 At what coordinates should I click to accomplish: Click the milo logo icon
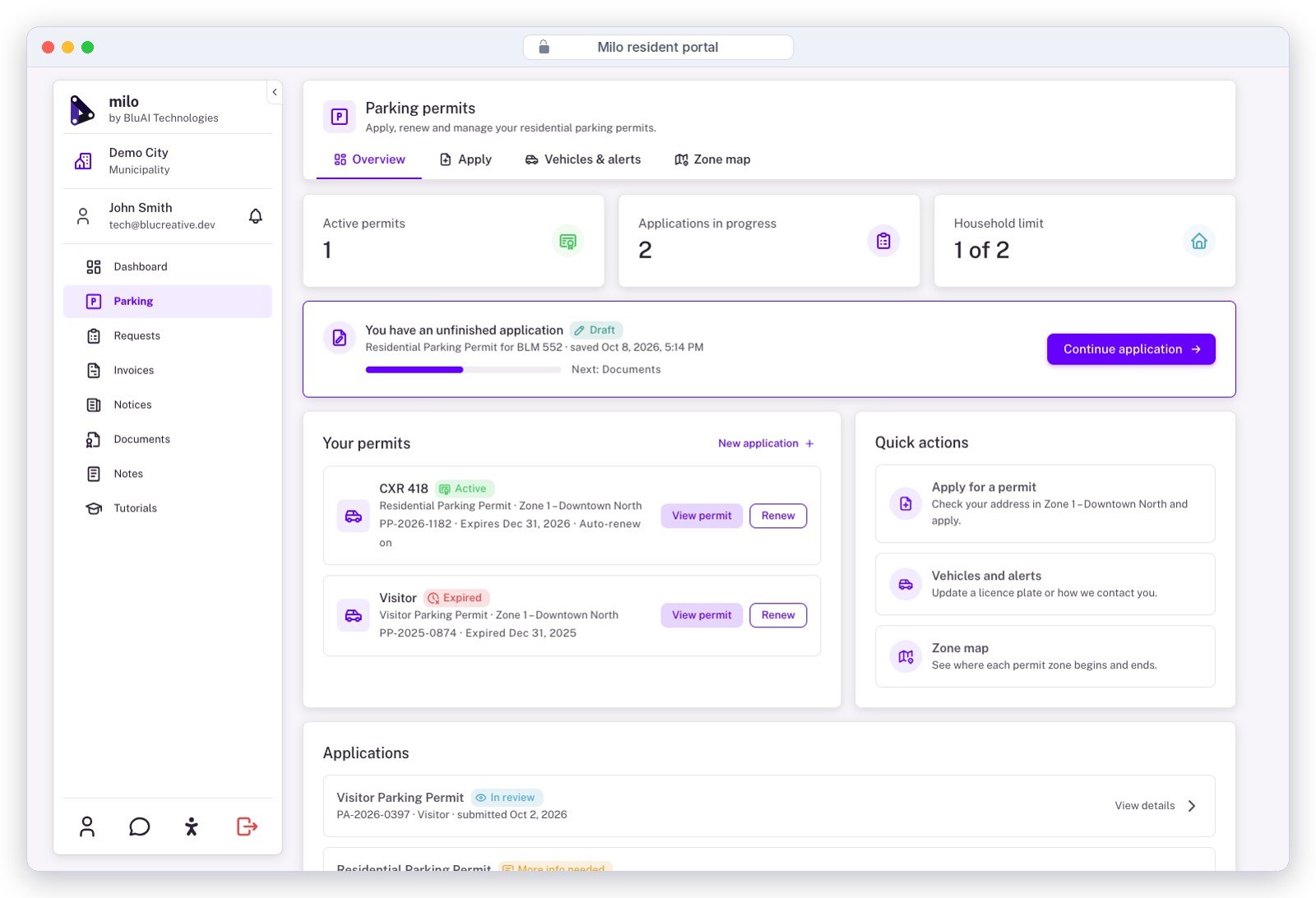click(x=81, y=109)
